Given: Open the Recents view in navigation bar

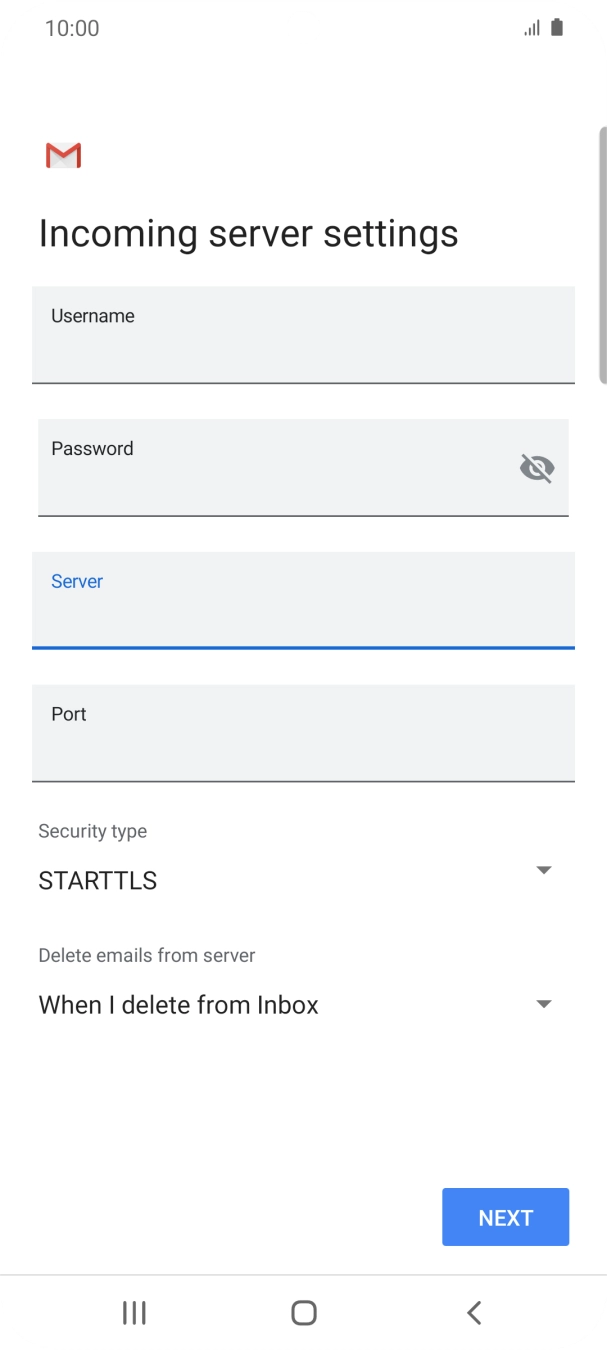Looking at the screenshot, I should coord(133,1313).
